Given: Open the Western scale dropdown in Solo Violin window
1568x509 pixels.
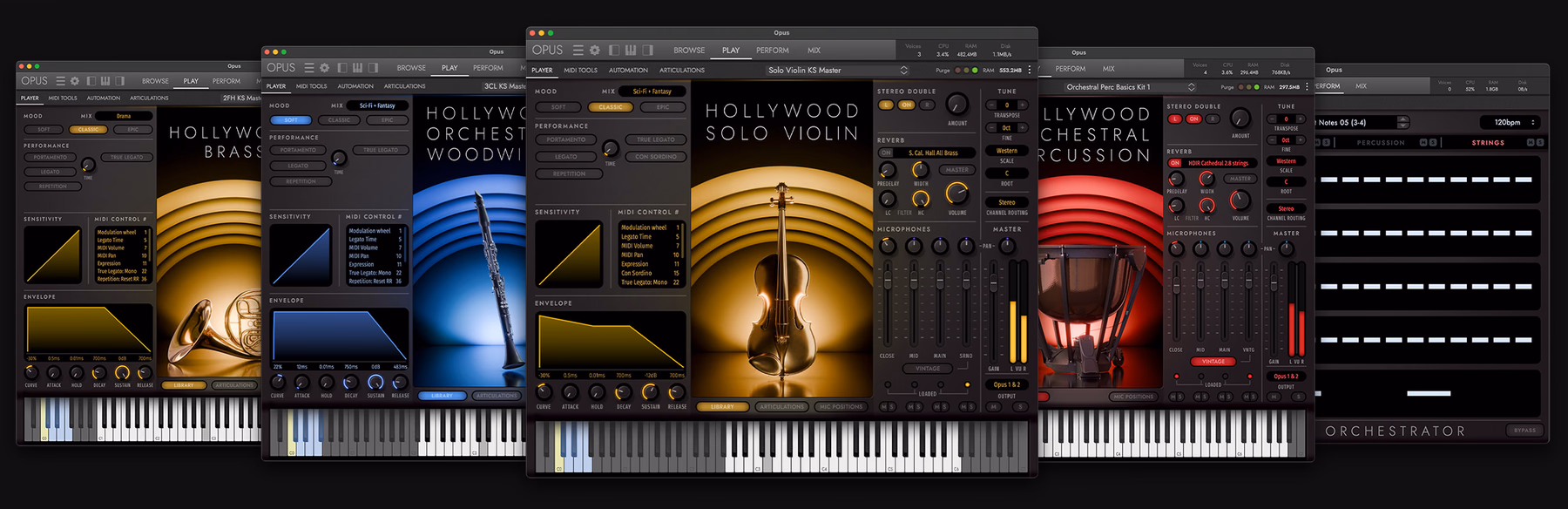Looking at the screenshot, I should 1007,151.
